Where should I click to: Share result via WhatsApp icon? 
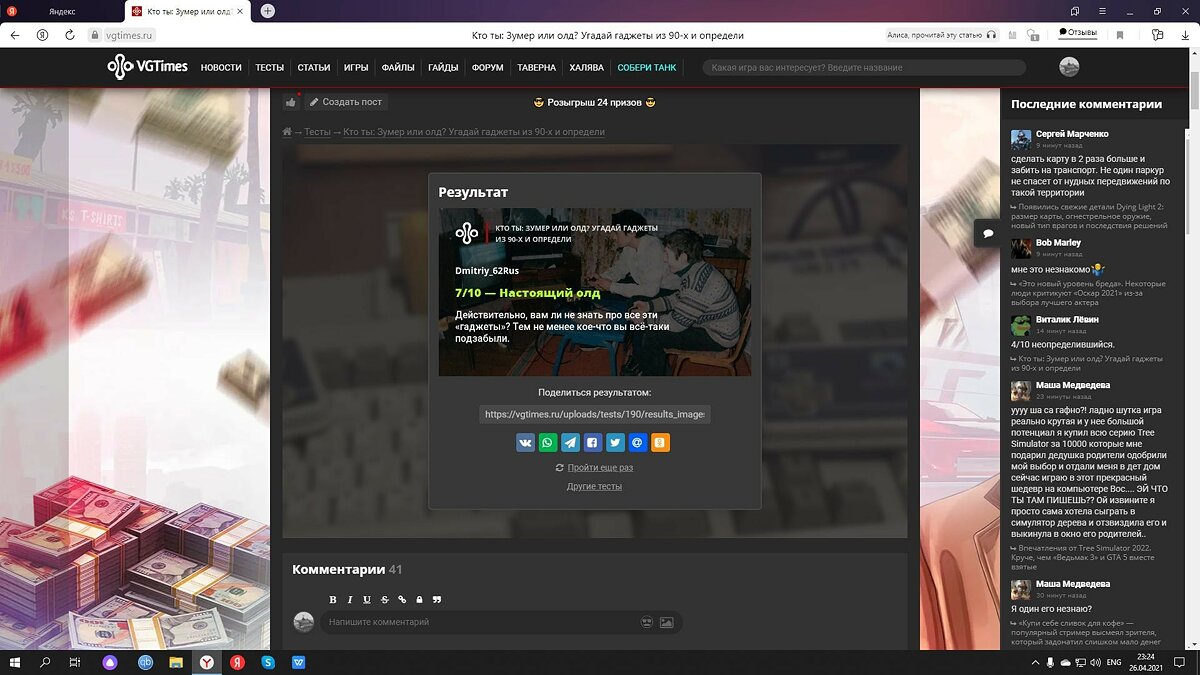tap(548, 442)
